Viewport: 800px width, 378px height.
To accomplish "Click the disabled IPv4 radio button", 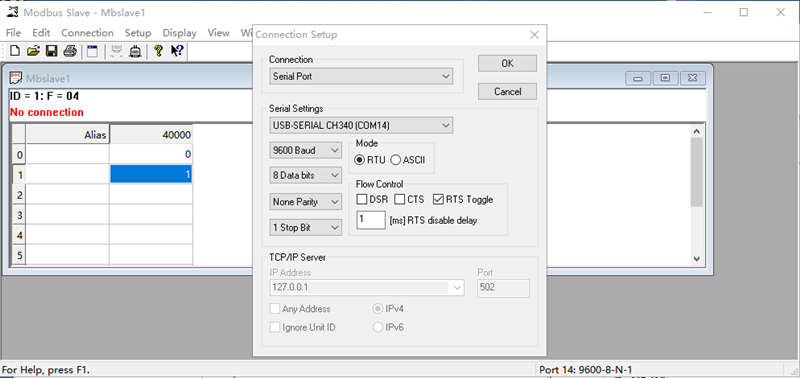I will [x=378, y=309].
